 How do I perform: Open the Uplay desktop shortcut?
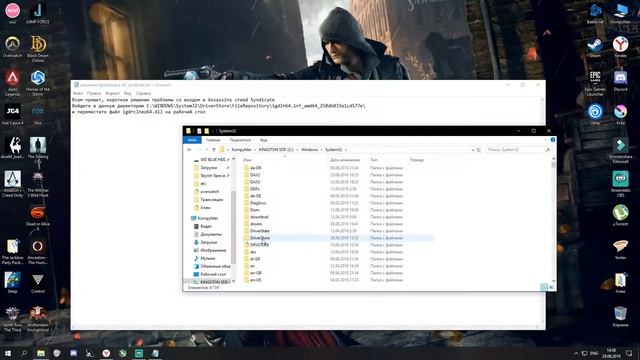pos(595,114)
